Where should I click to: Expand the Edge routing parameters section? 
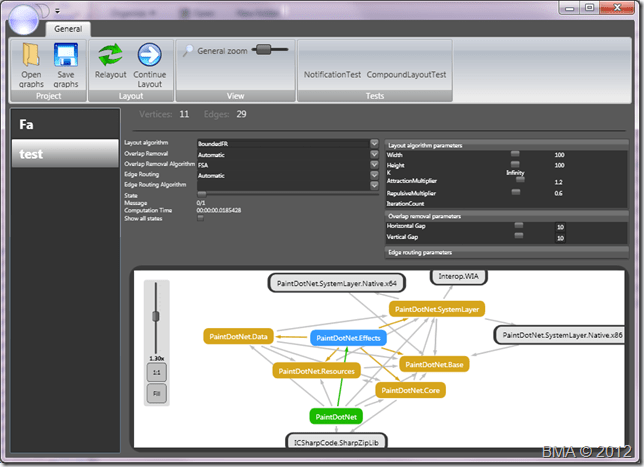506,252
